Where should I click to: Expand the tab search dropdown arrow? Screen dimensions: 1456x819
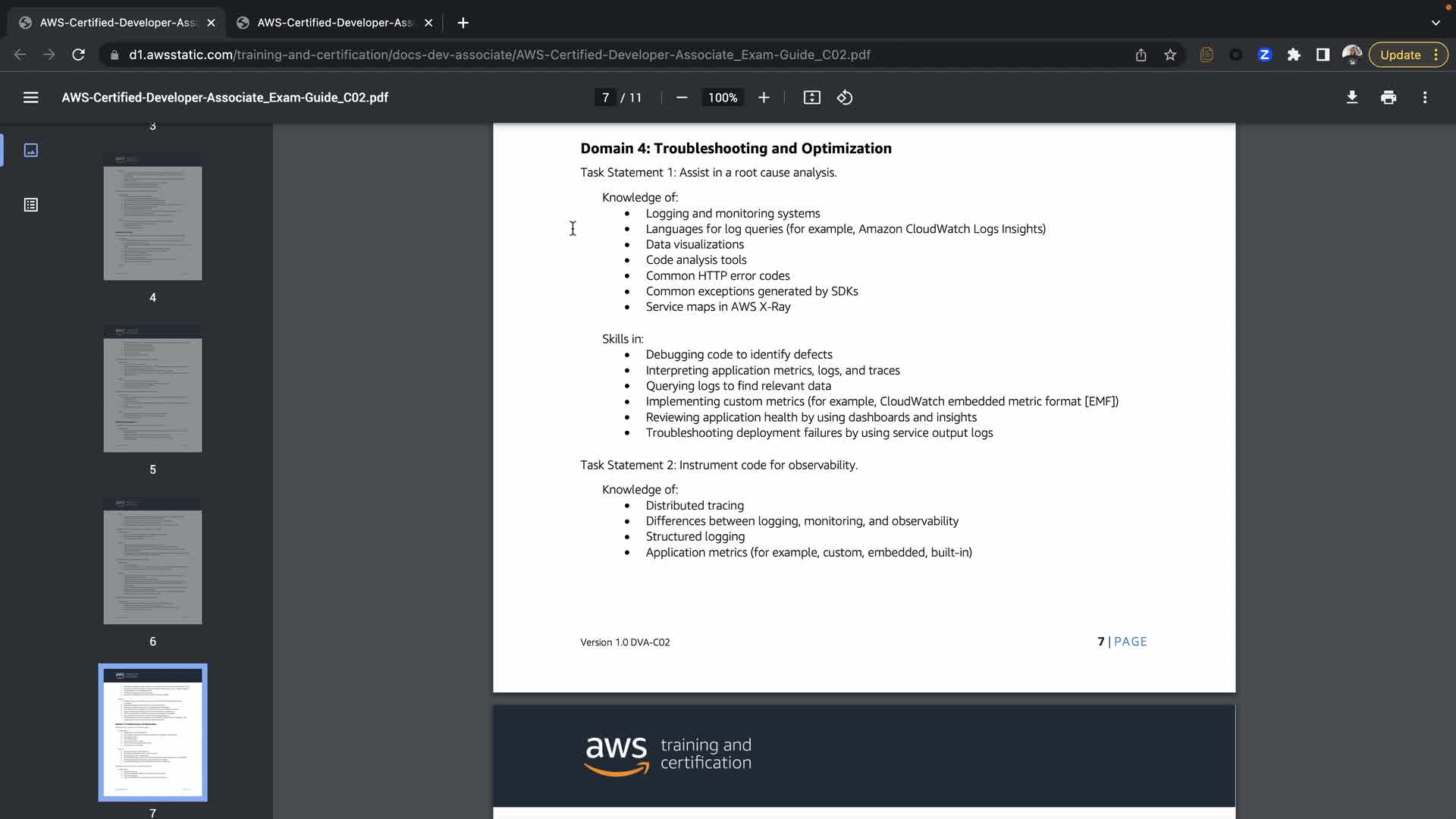pyautogui.click(x=1436, y=23)
